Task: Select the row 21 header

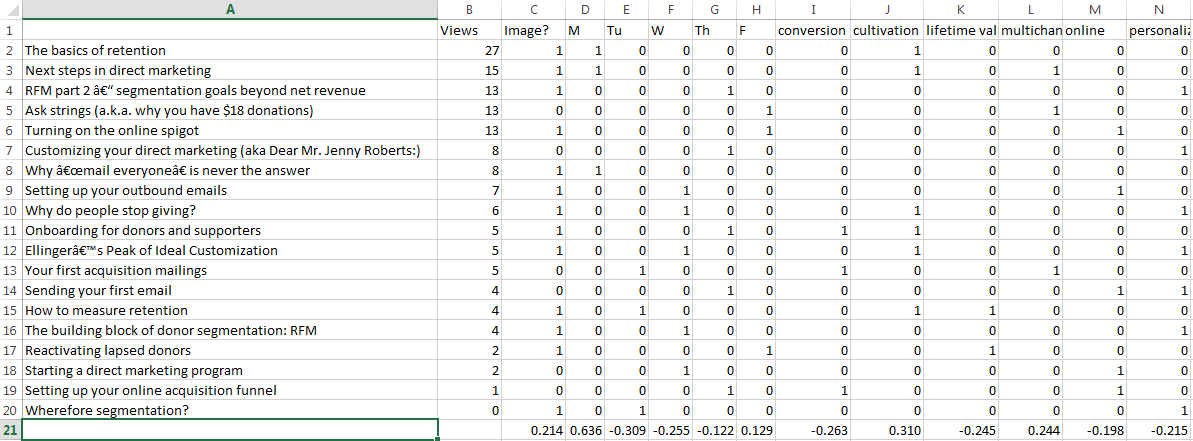Action: (x=11, y=430)
